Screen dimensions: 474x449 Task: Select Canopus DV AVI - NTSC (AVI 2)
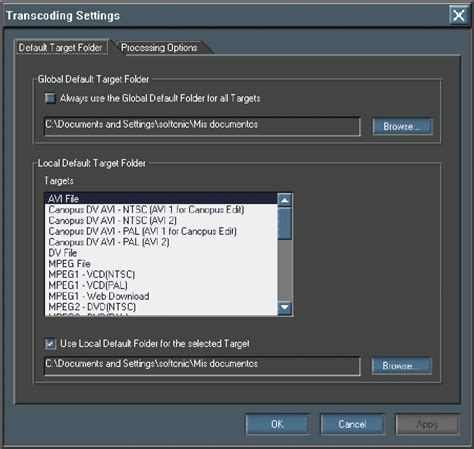pyautogui.click(x=161, y=220)
